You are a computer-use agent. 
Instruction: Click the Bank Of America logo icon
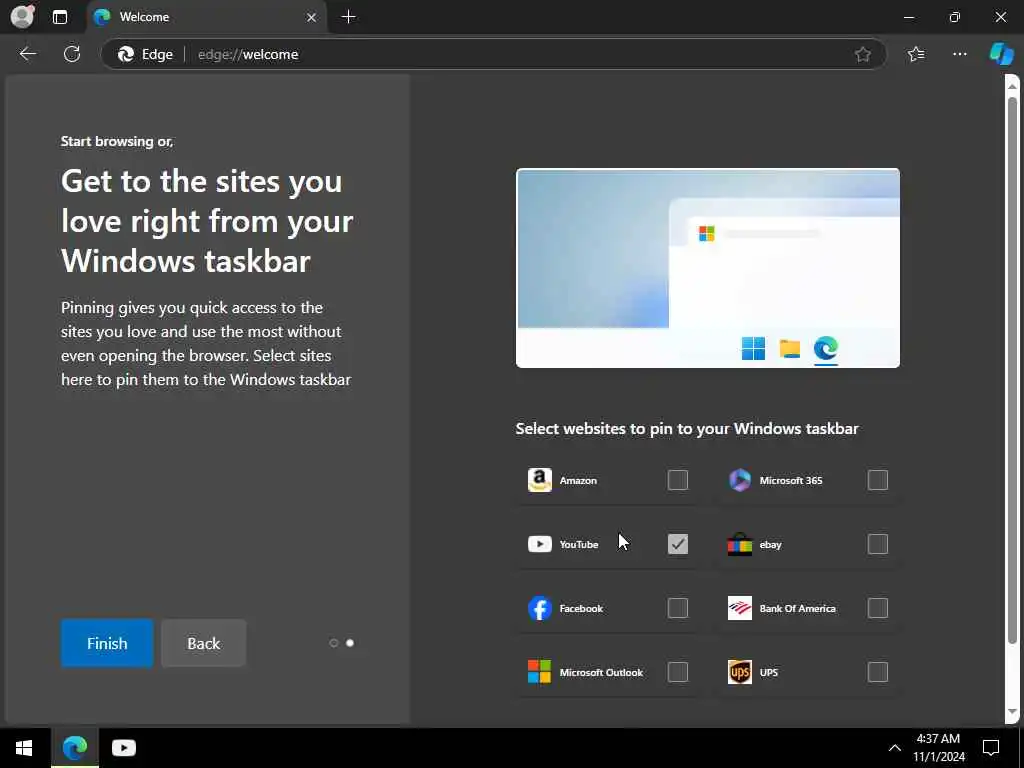[739, 608]
